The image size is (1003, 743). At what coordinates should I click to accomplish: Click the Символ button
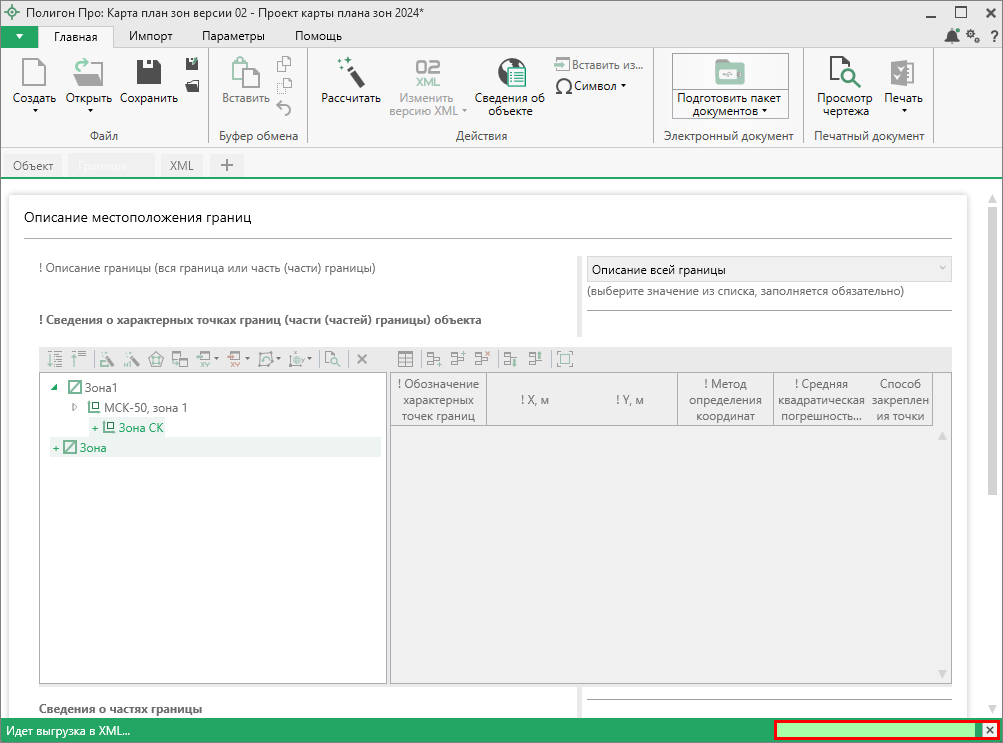point(591,86)
